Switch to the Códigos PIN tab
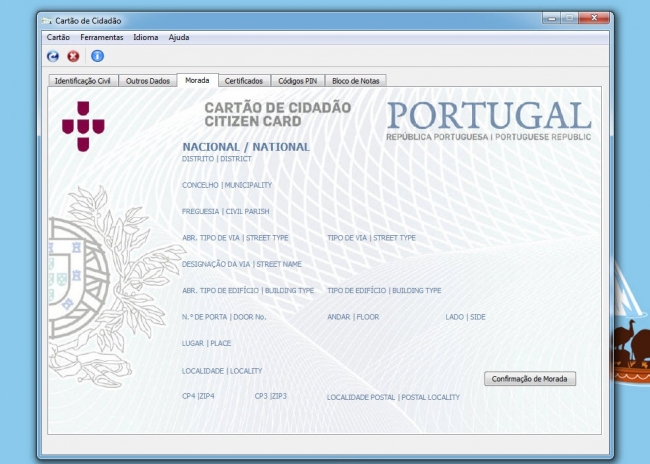Image resolution: width=650 pixels, height=464 pixels. tap(297, 81)
